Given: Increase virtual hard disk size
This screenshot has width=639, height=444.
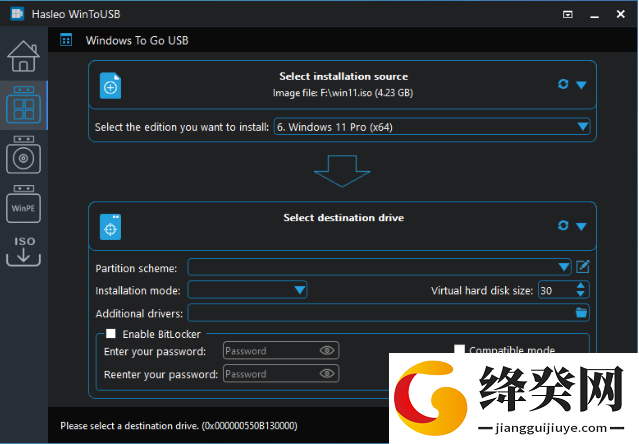Looking at the screenshot, I should pos(581,285).
